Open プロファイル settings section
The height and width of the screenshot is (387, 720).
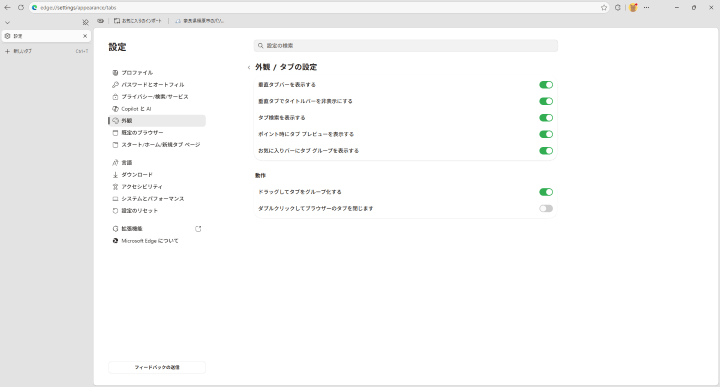point(157,73)
